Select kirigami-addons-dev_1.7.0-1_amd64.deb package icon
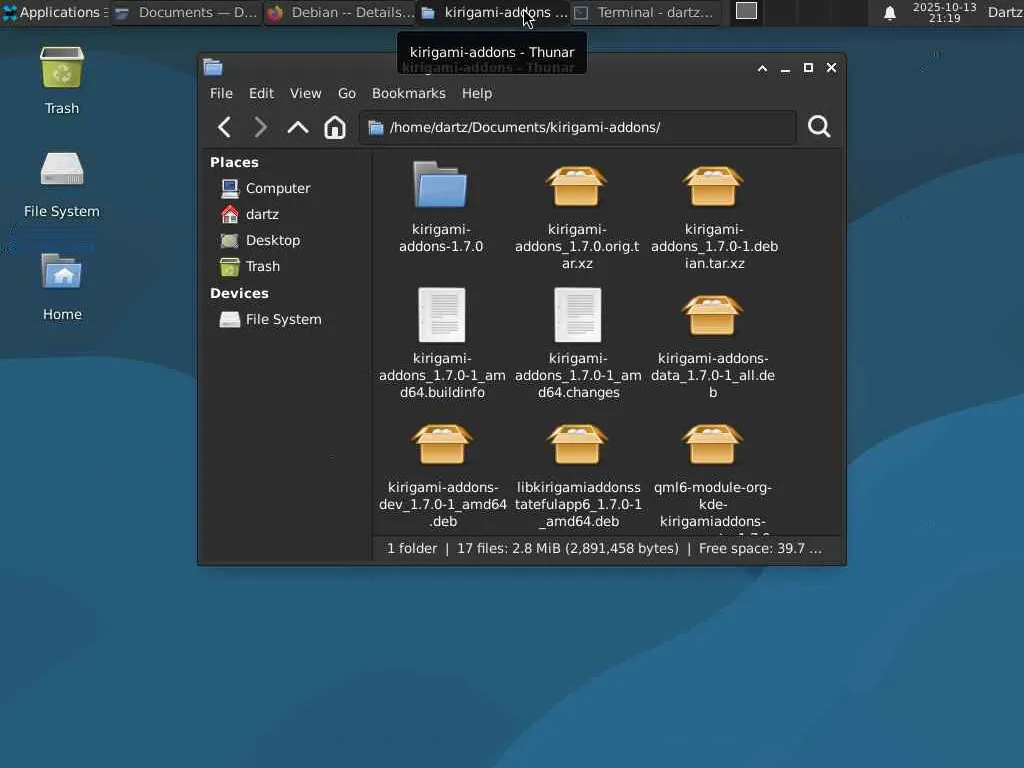This screenshot has height=768, width=1024. coord(441,444)
